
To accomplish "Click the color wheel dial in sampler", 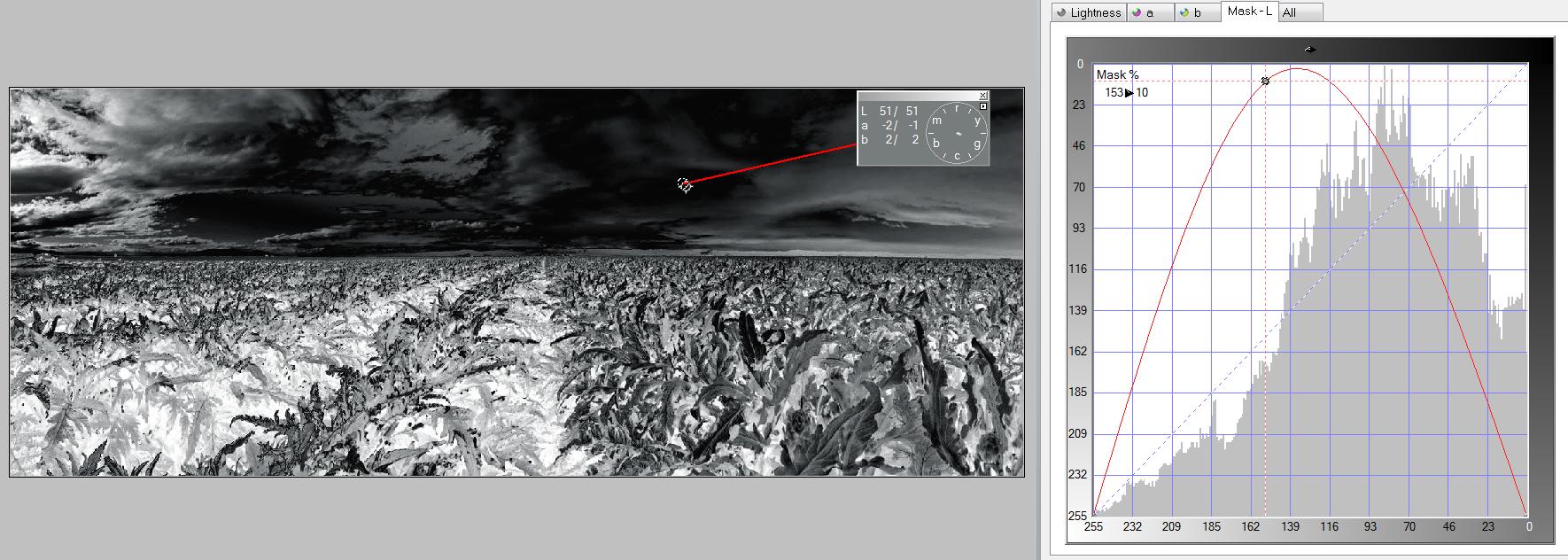I will coord(957,134).
